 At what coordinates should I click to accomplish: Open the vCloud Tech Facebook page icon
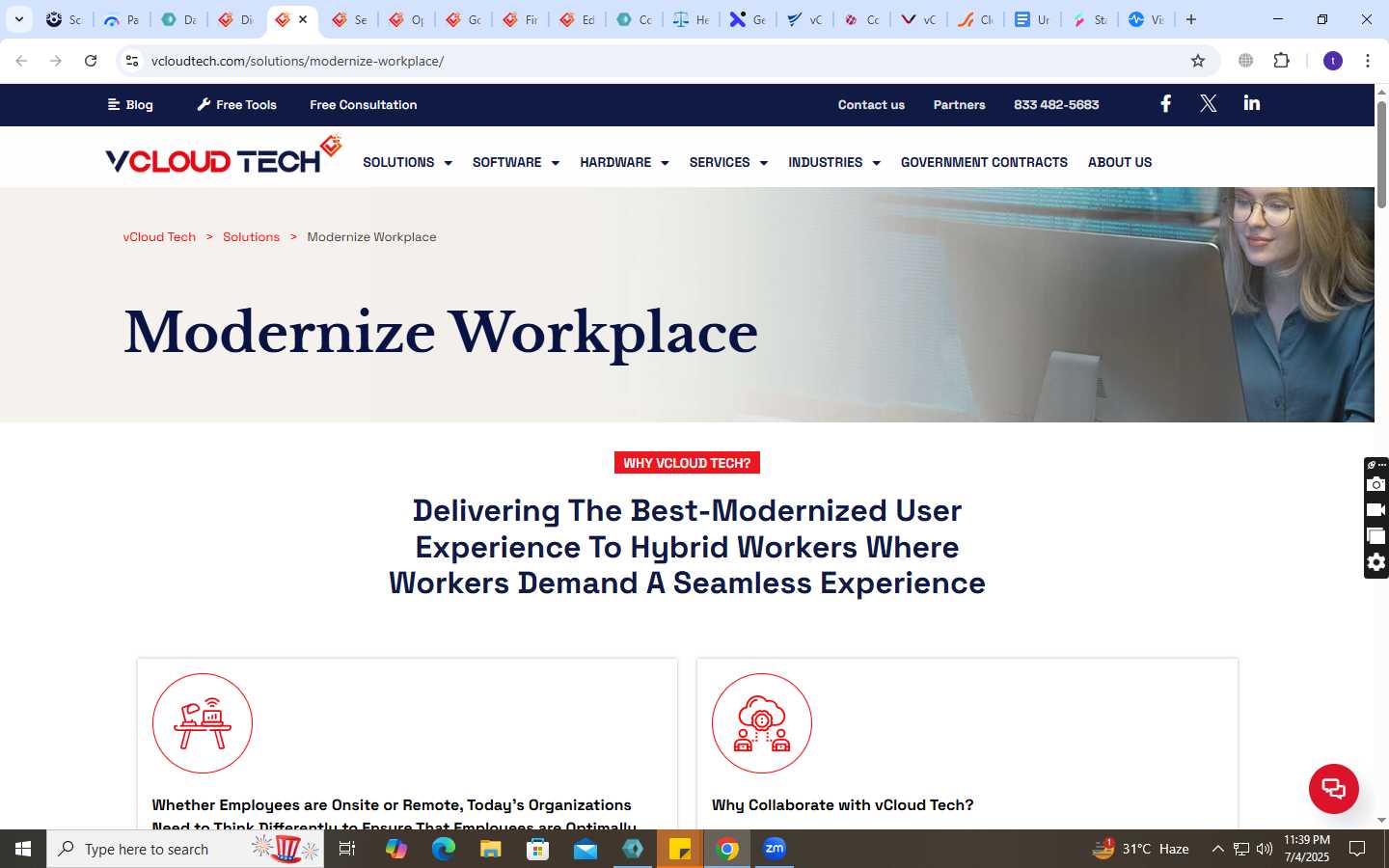pos(1165,104)
